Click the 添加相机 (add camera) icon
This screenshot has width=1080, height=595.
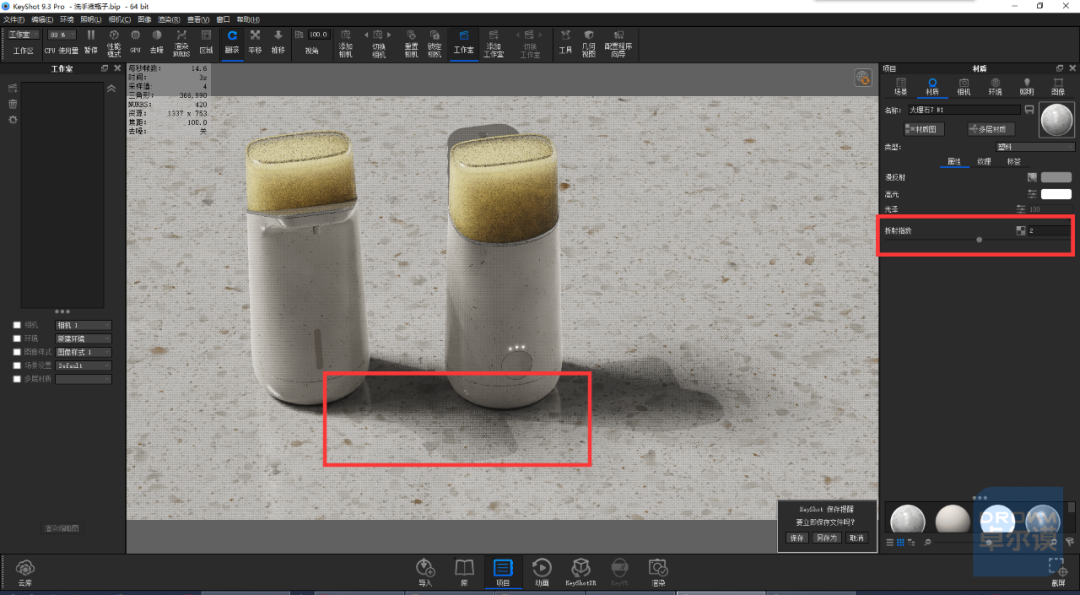346,43
